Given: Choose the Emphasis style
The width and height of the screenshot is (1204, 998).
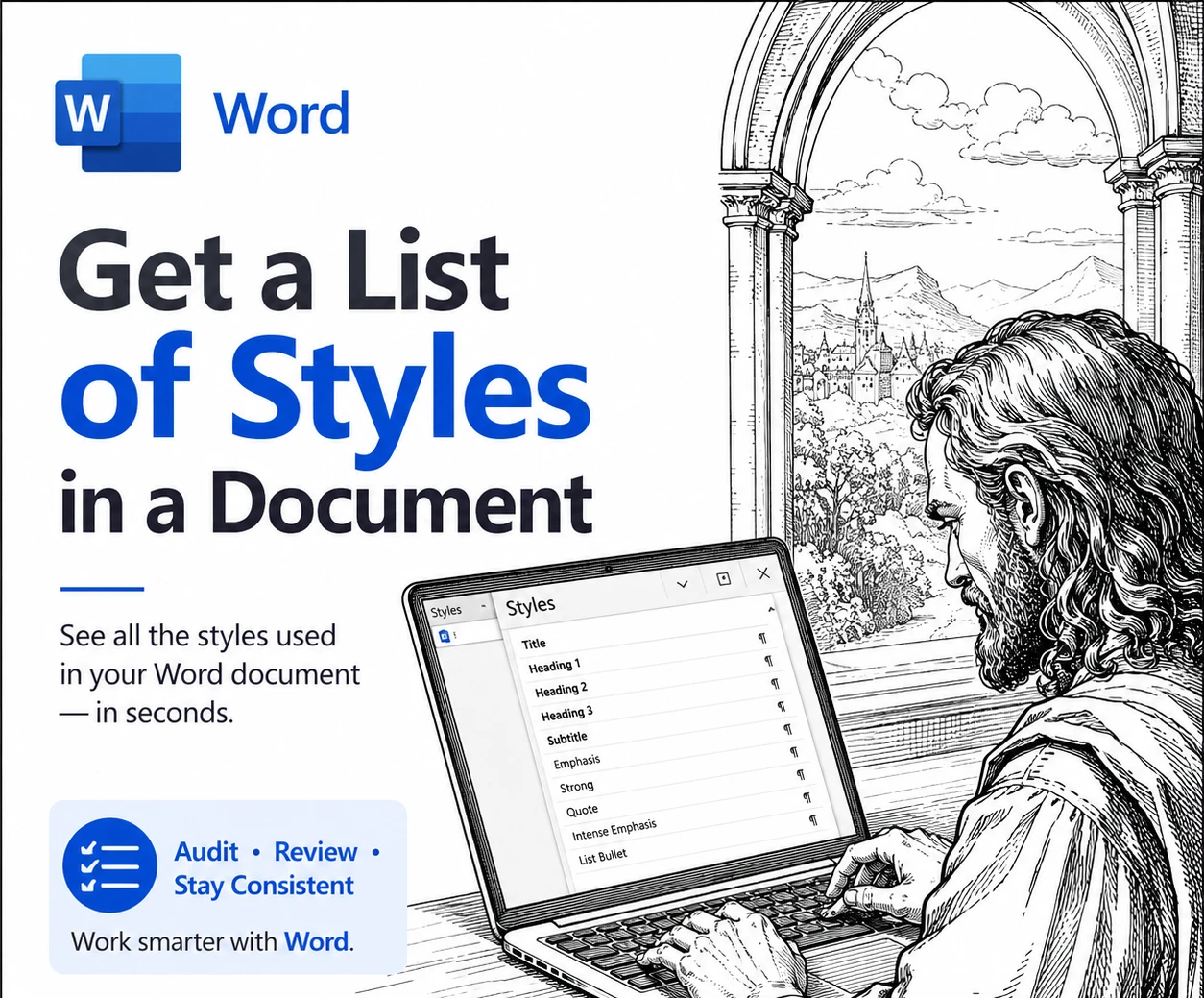Looking at the screenshot, I should click(x=576, y=762).
